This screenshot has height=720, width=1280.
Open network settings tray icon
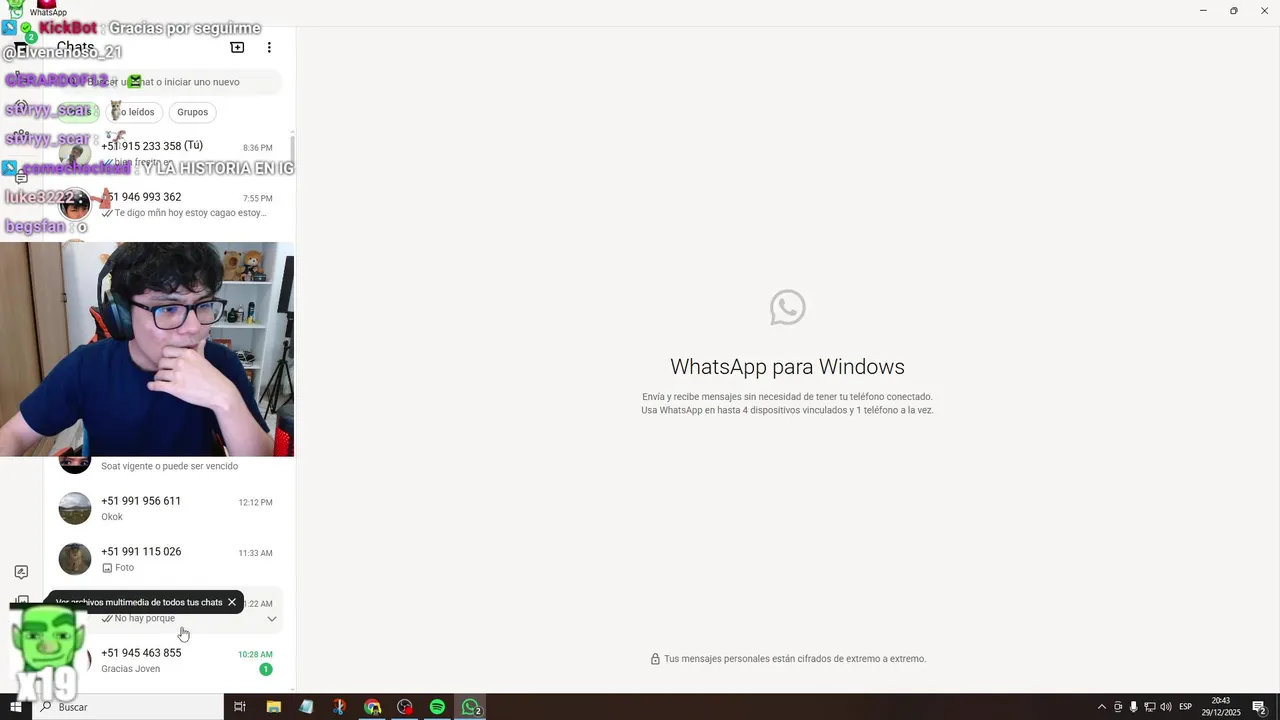point(1150,707)
